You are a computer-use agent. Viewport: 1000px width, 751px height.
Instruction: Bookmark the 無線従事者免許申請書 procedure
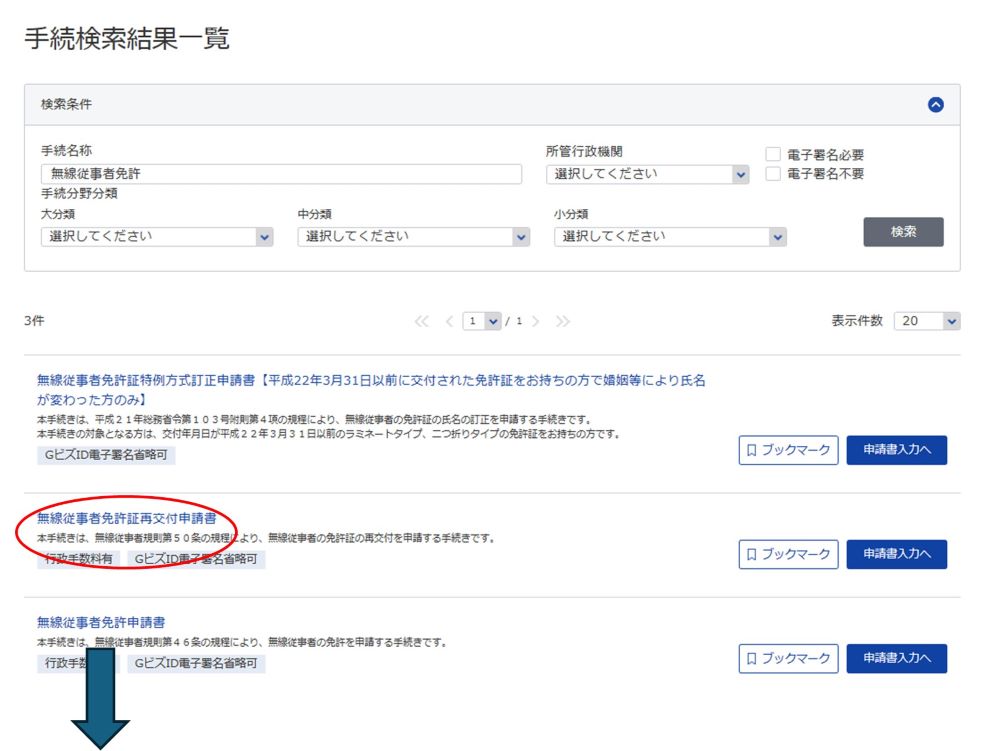coord(788,659)
